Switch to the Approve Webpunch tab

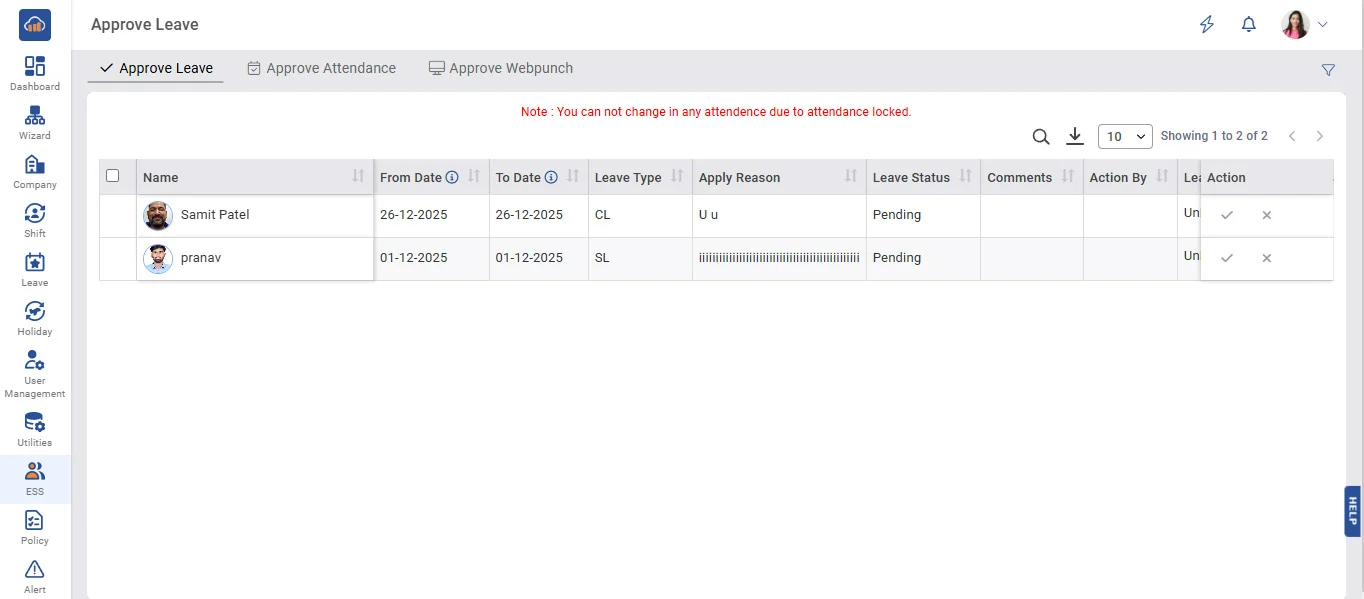[500, 69]
